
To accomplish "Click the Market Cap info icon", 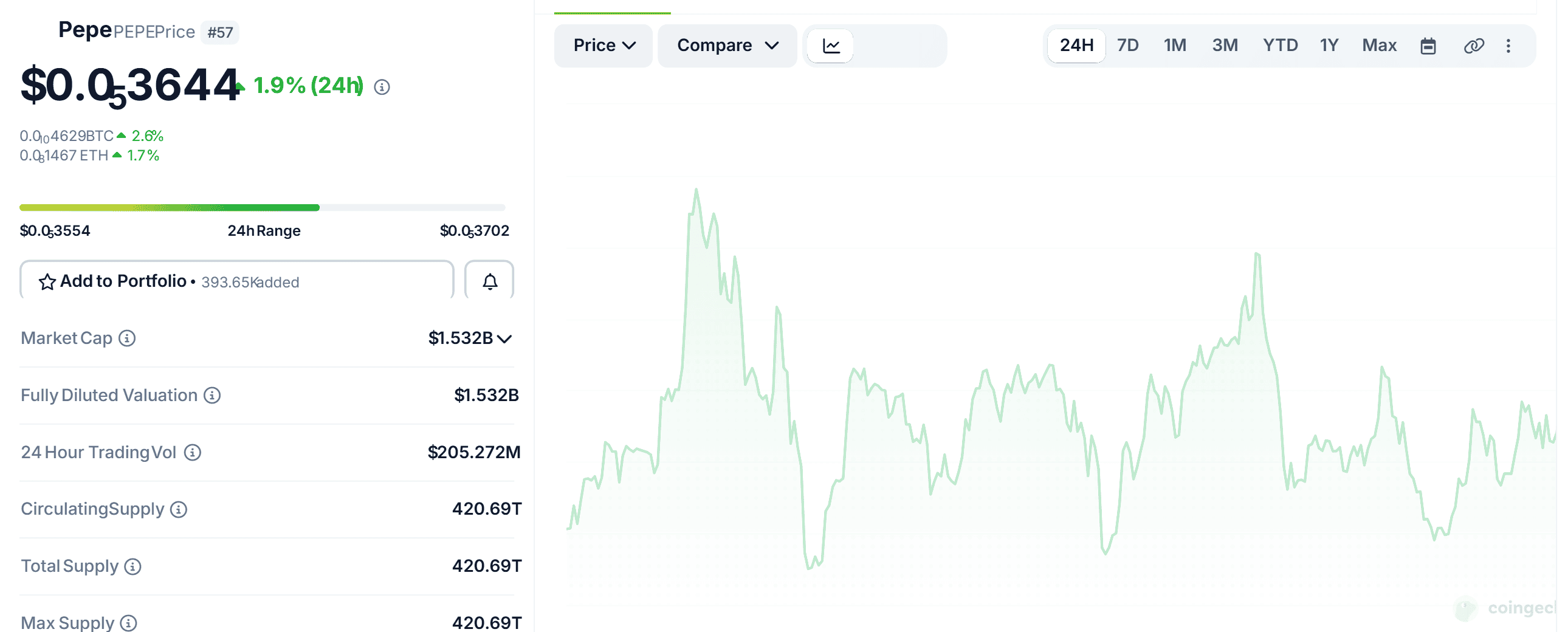I will point(126,338).
